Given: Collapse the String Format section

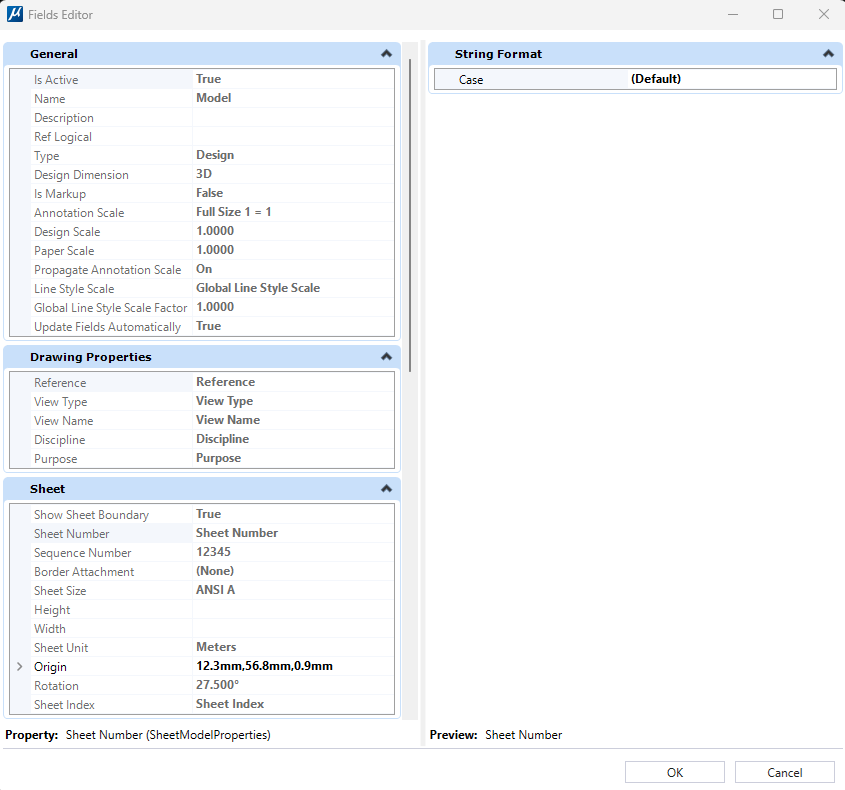Looking at the screenshot, I should coord(827,54).
